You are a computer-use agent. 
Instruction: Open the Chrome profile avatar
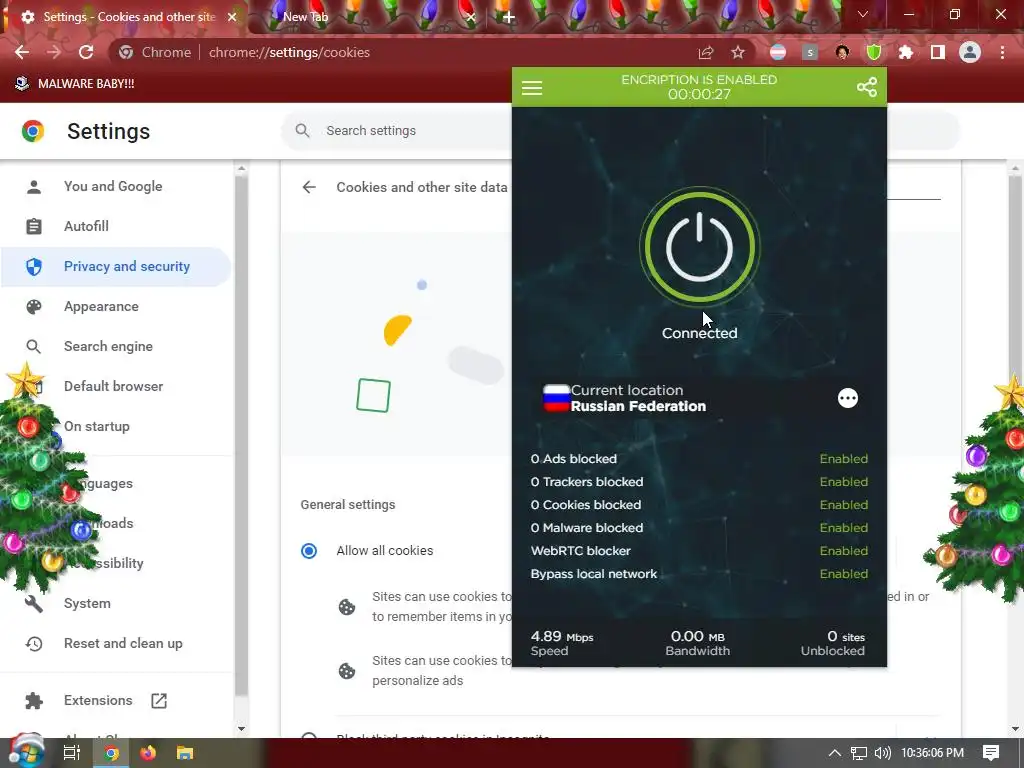tap(970, 52)
